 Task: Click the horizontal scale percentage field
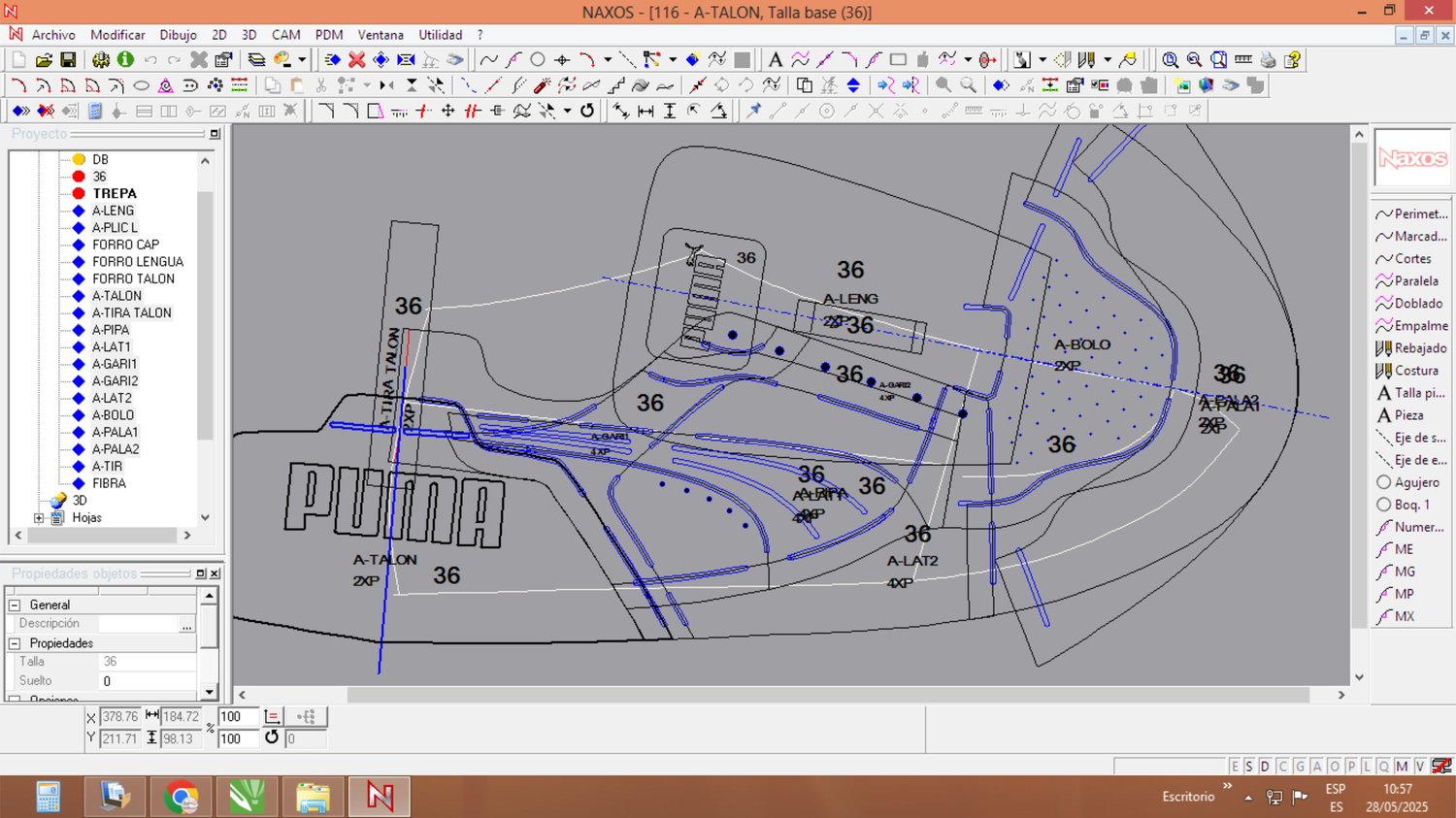pos(237,717)
